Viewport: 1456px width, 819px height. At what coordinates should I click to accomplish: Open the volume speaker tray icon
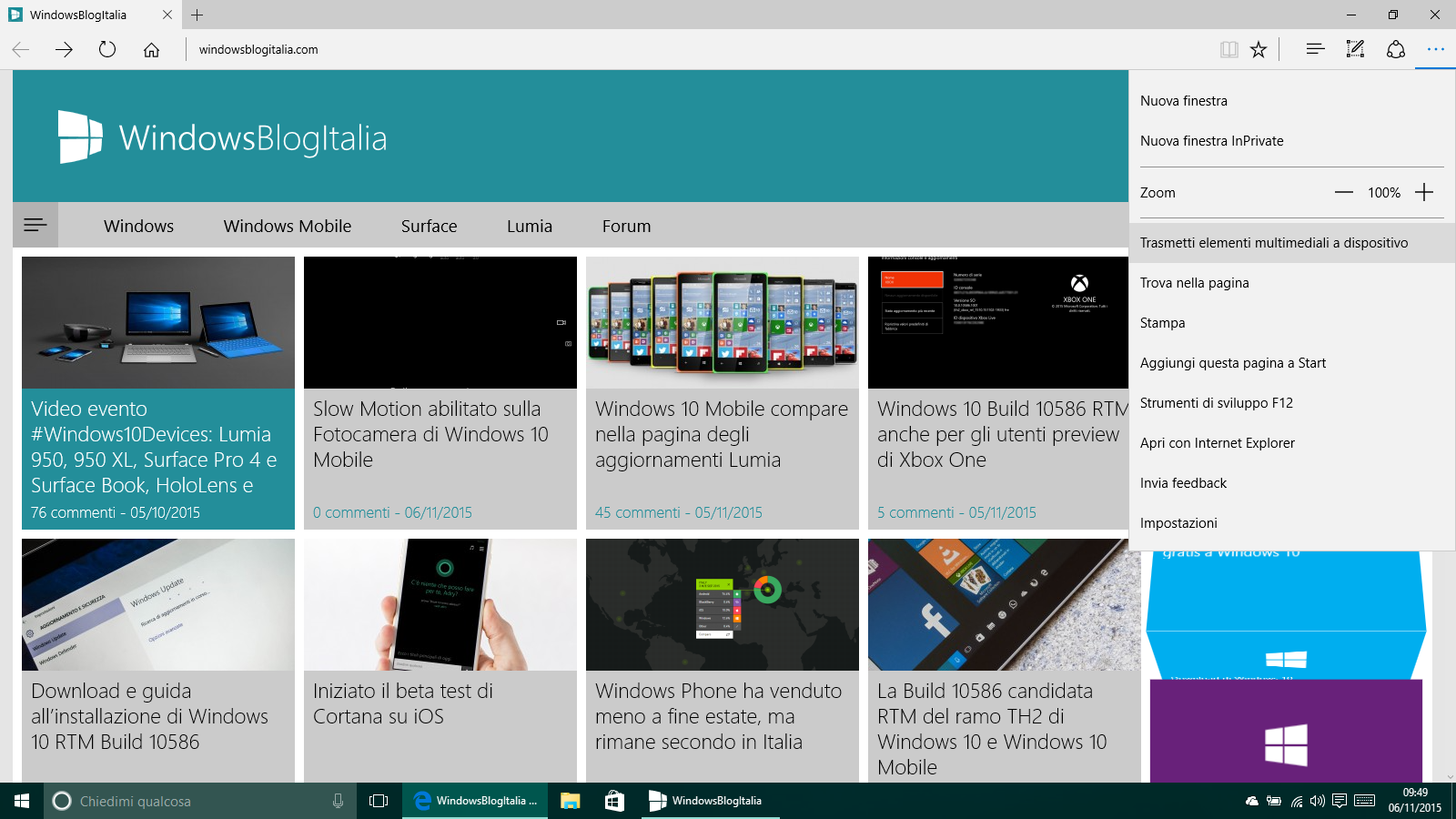point(1318,801)
